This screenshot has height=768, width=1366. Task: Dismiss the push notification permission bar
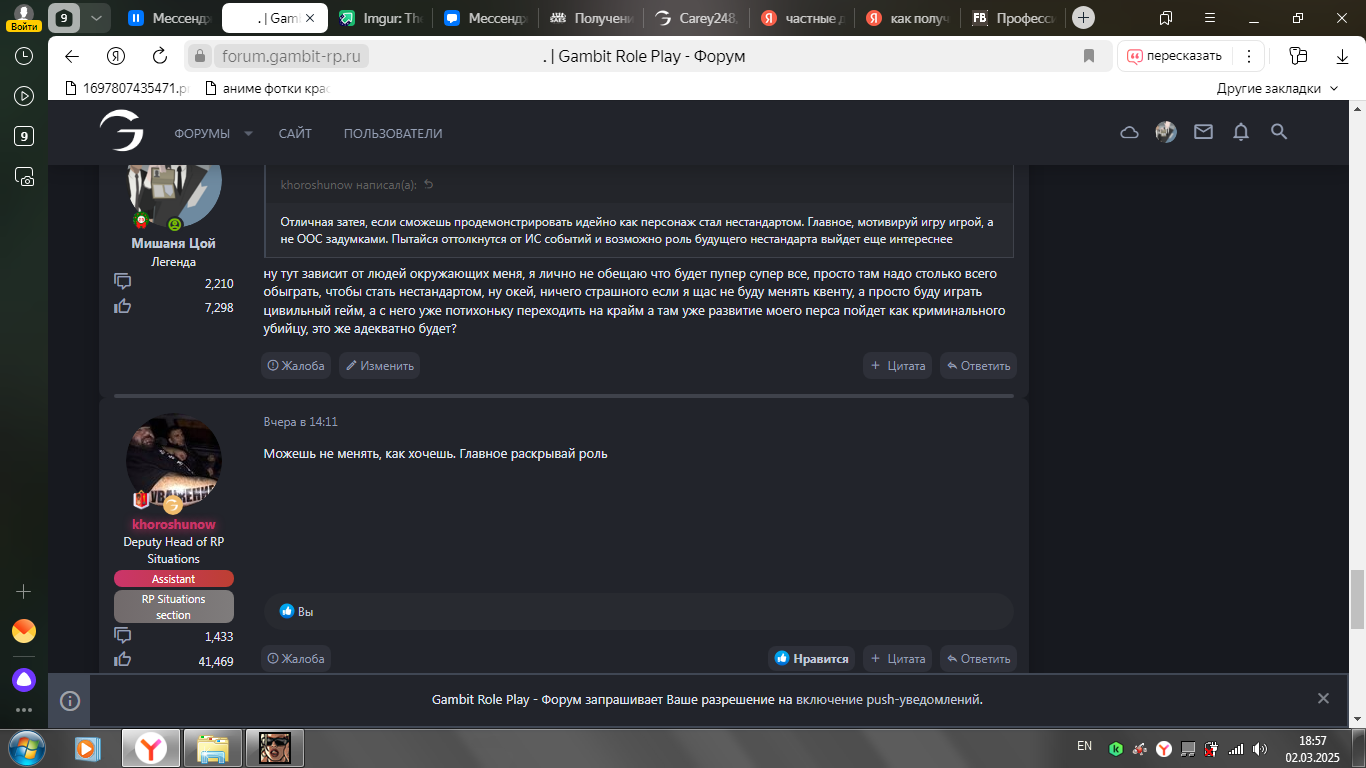click(x=1323, y=699)
